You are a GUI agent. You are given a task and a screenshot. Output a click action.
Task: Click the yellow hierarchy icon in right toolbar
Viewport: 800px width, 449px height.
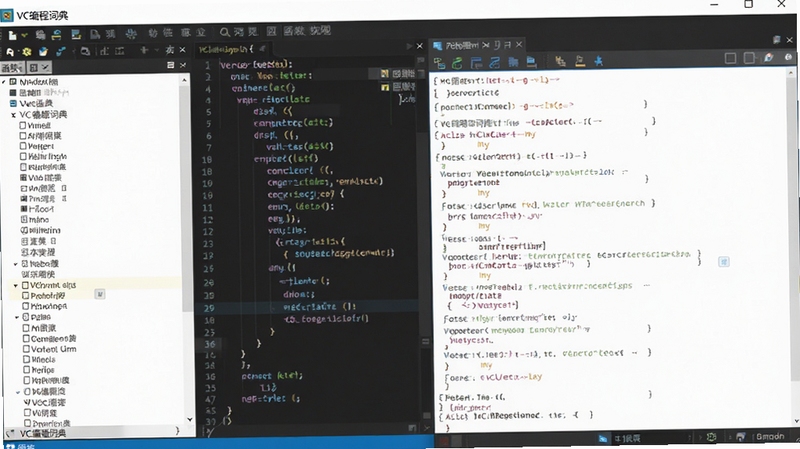(560, 61)
